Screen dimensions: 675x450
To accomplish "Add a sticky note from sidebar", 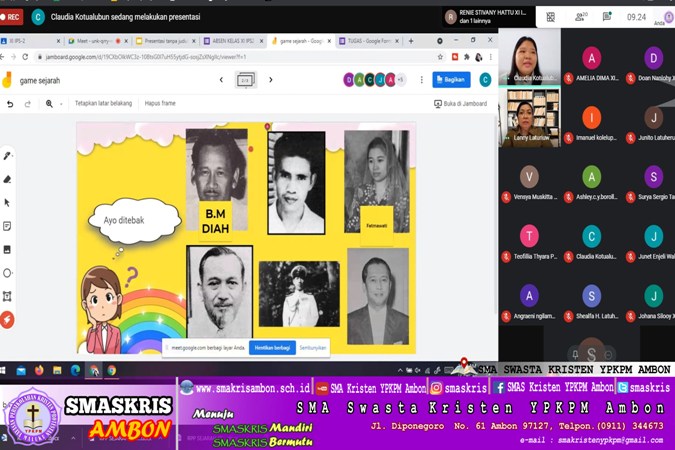I will point(8,226).
